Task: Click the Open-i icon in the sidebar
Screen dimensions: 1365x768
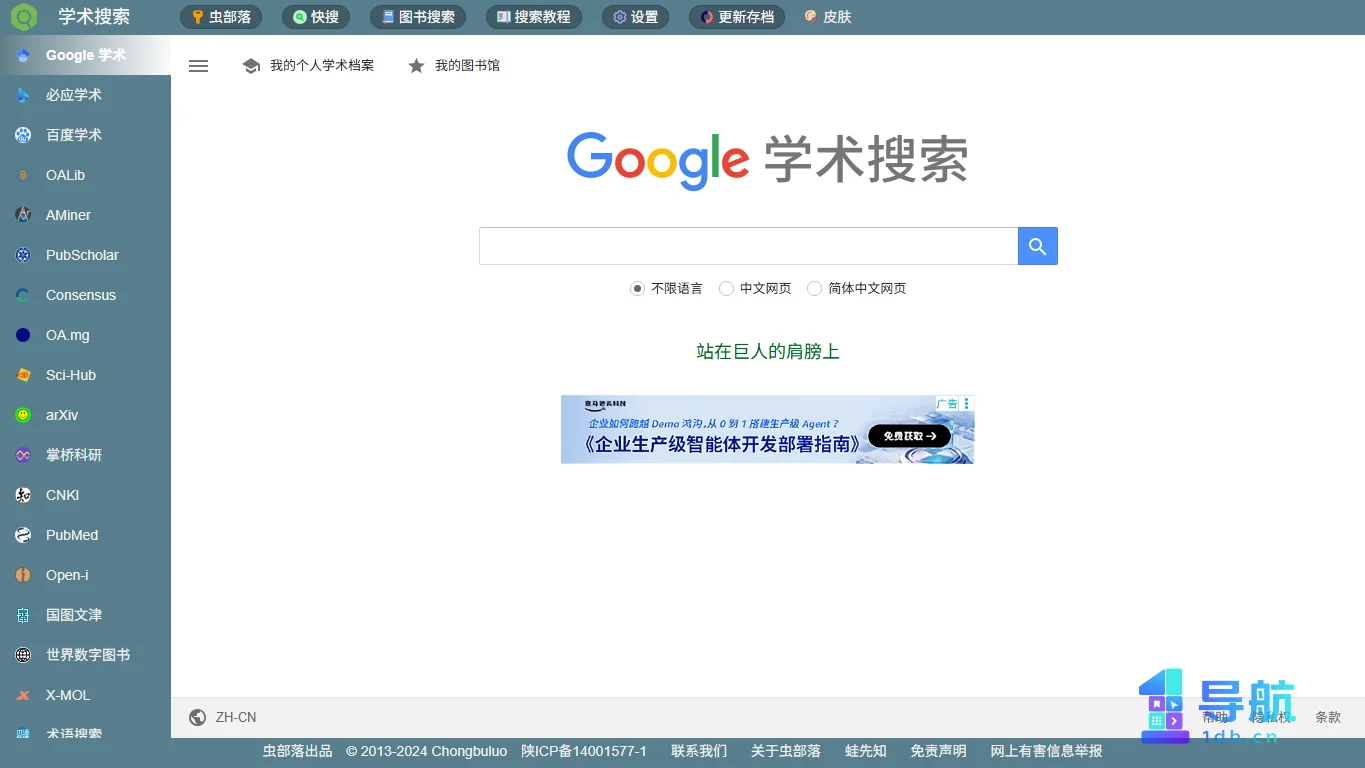Action: (x=23, y=575)
